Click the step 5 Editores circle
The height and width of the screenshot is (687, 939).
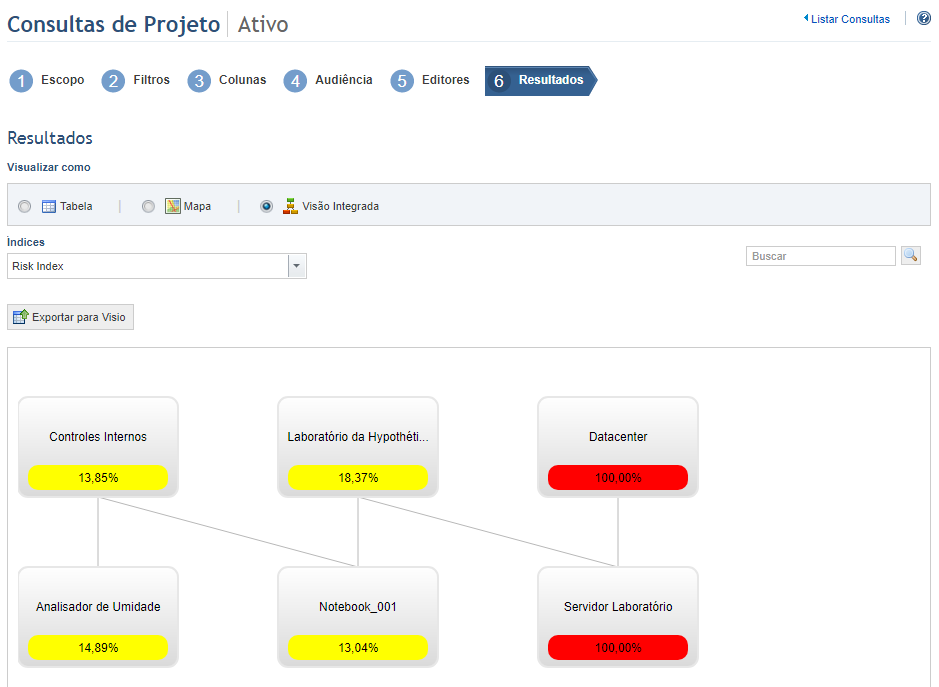402,81
